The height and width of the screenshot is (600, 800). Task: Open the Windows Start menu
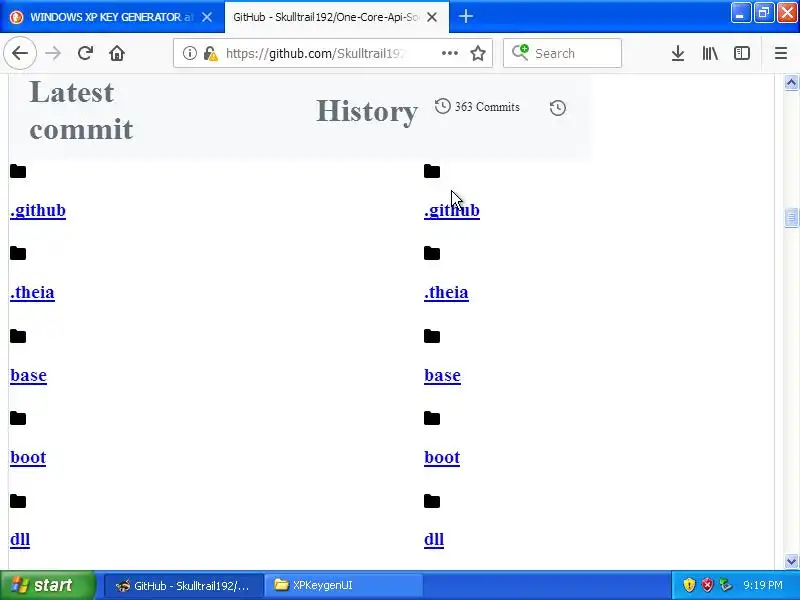coord(48,585)
